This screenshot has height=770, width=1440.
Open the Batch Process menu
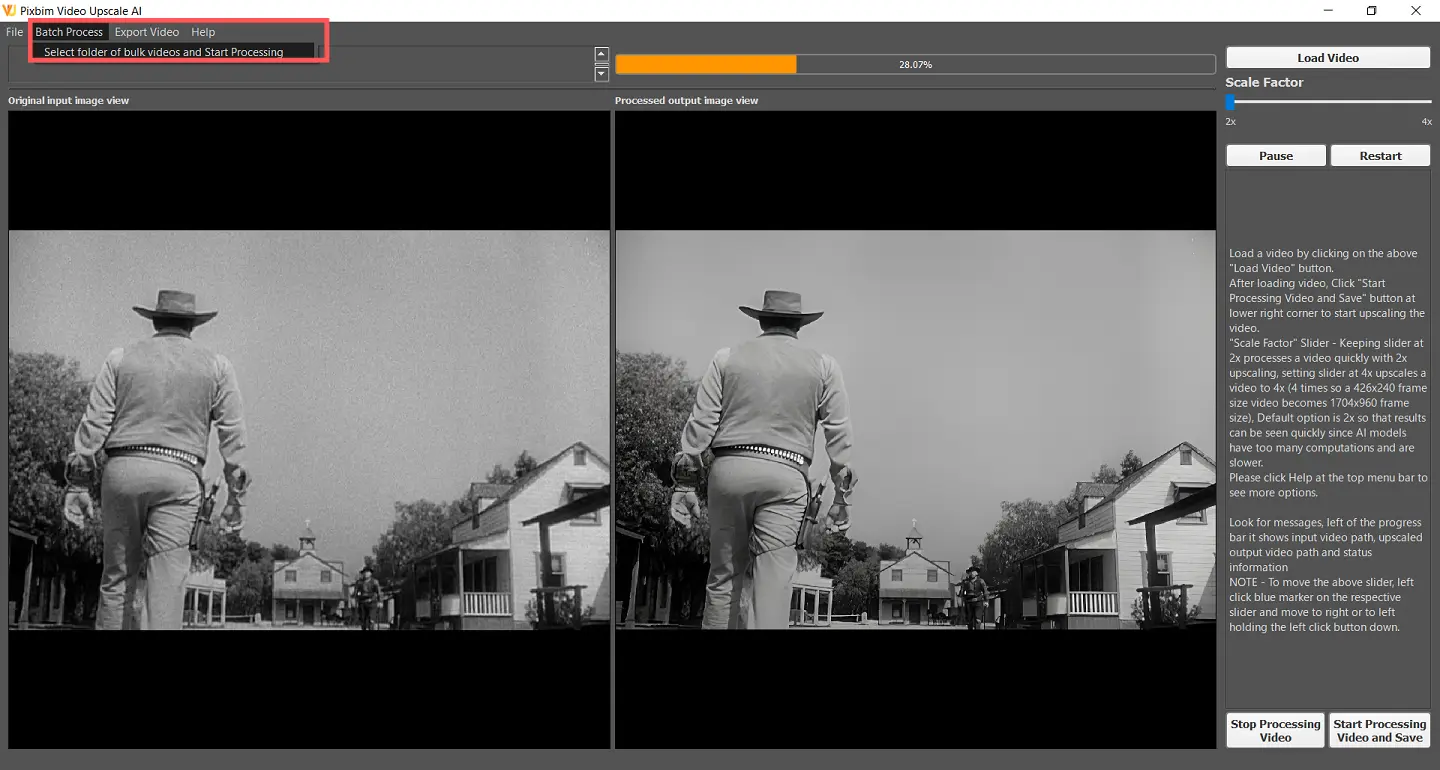[69, 31]
